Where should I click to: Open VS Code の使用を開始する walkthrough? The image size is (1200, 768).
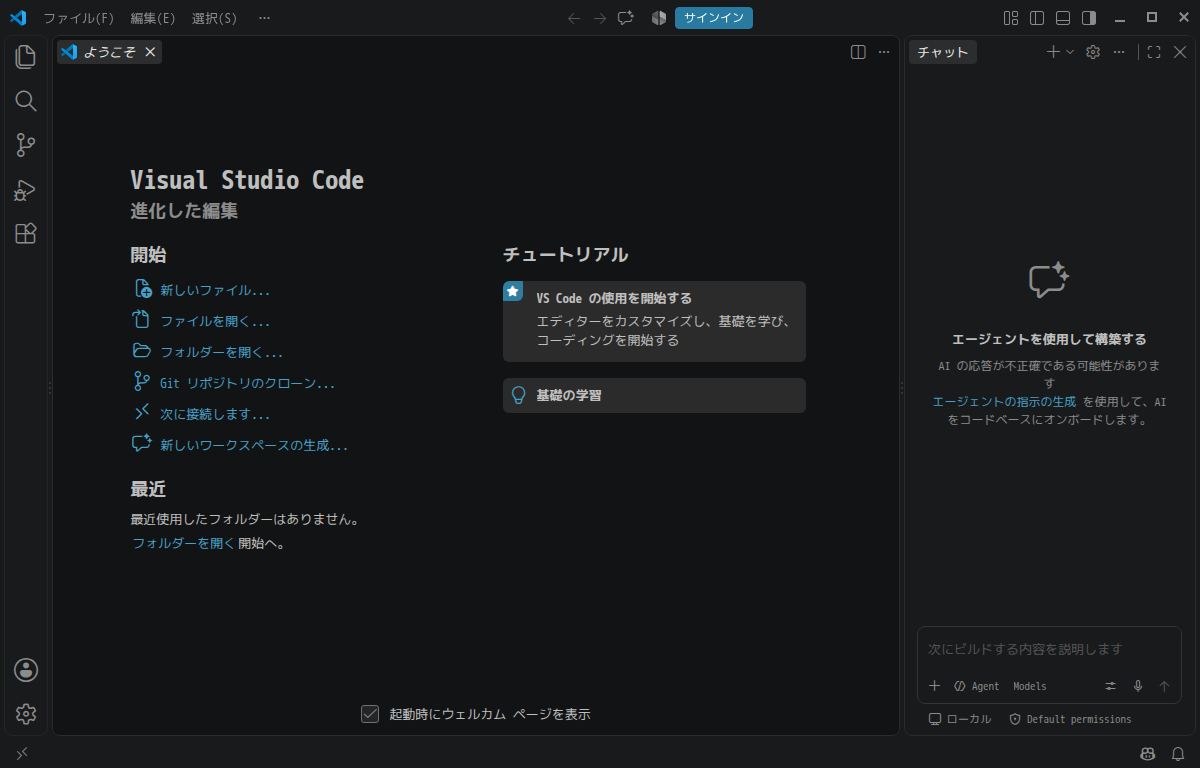[654, 321]
